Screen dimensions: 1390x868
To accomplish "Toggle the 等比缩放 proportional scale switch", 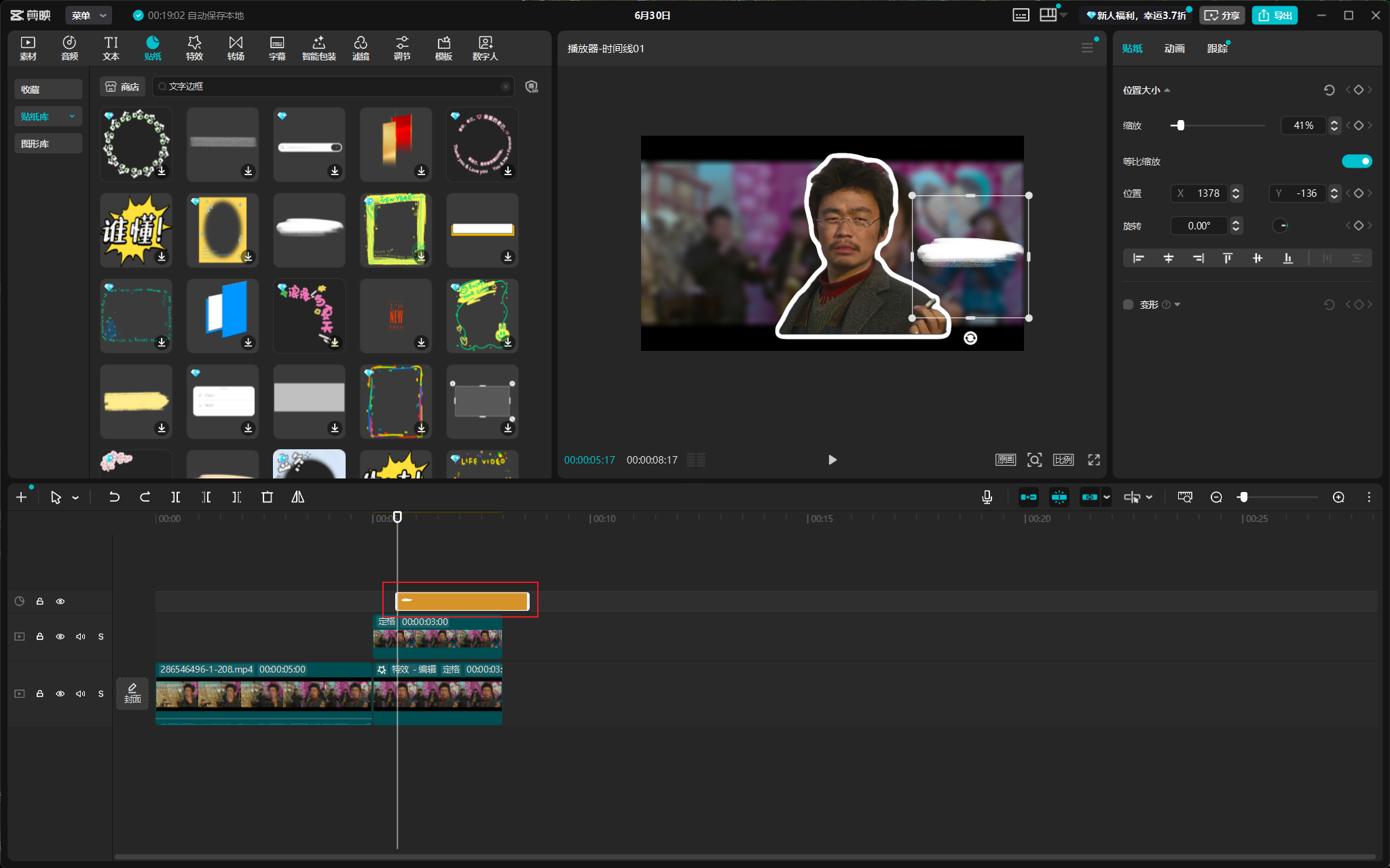I will [x=1357, y=161].
